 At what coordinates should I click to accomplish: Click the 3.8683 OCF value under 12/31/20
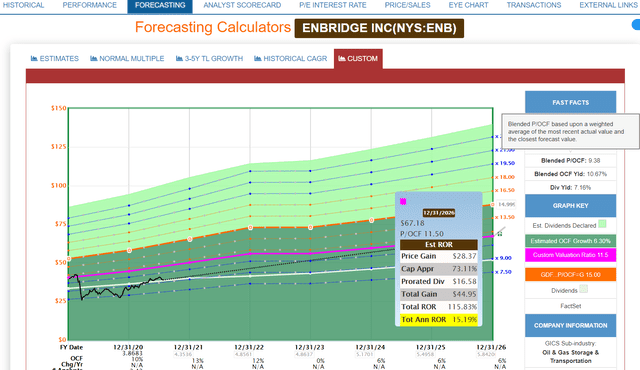[x=133, y=353]
